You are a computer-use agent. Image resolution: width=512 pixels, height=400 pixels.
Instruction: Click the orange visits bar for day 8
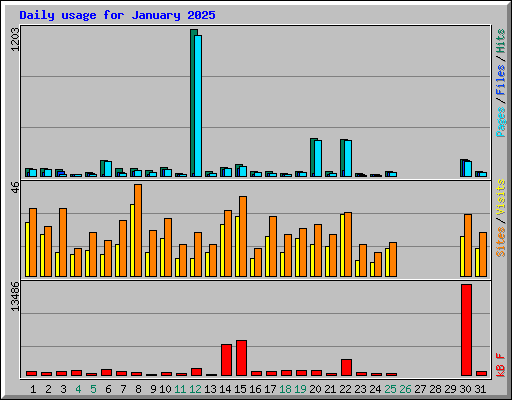(x=138, y=230)
